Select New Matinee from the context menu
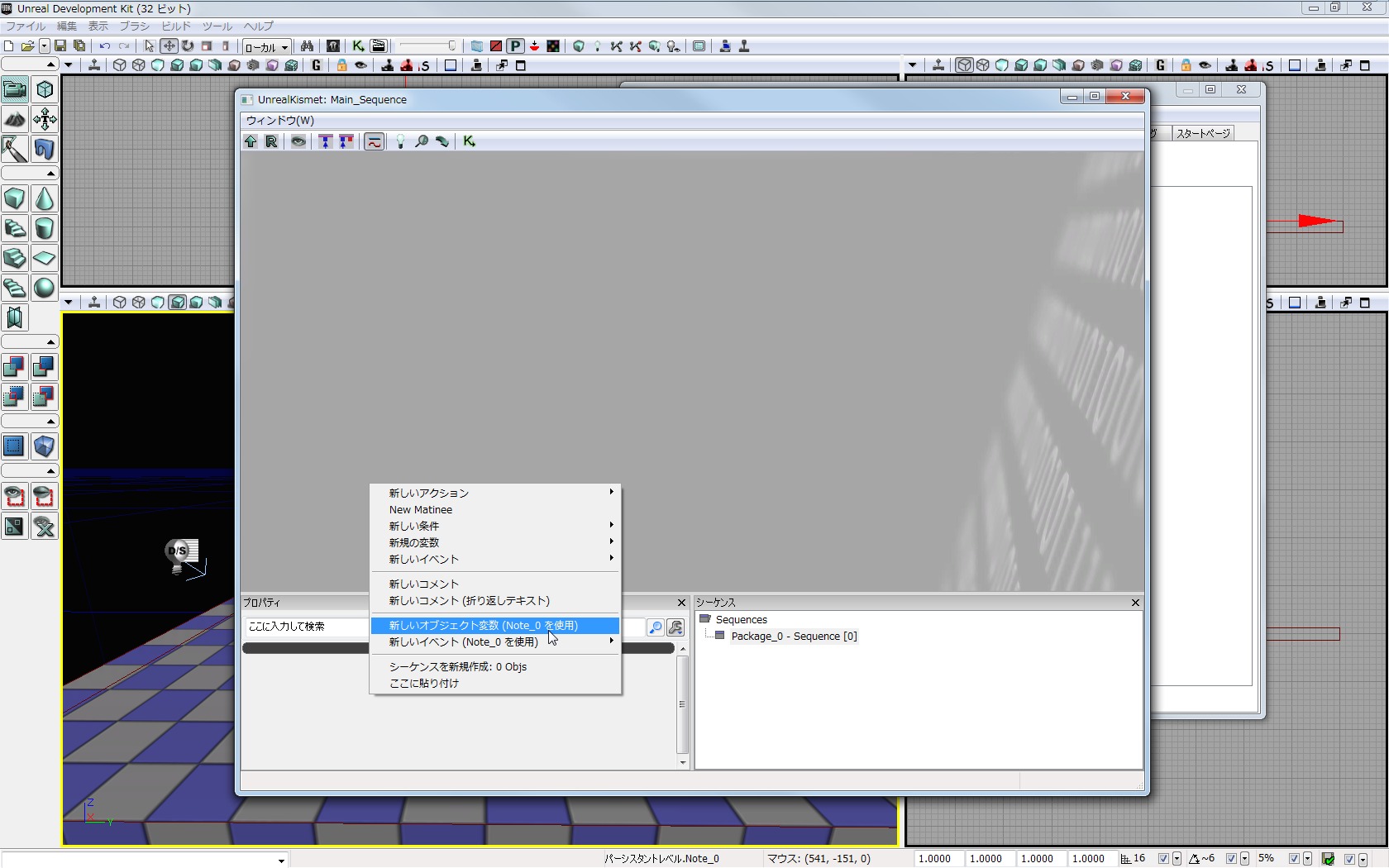The height and width of the screenshot is (868, 1389). click(494, 510)
